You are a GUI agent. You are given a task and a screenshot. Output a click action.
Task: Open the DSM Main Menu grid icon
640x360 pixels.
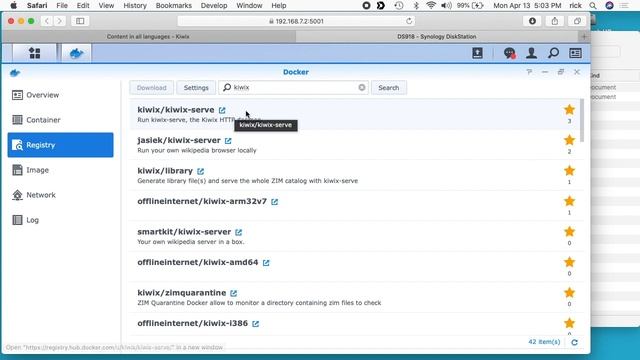(35, 53)
